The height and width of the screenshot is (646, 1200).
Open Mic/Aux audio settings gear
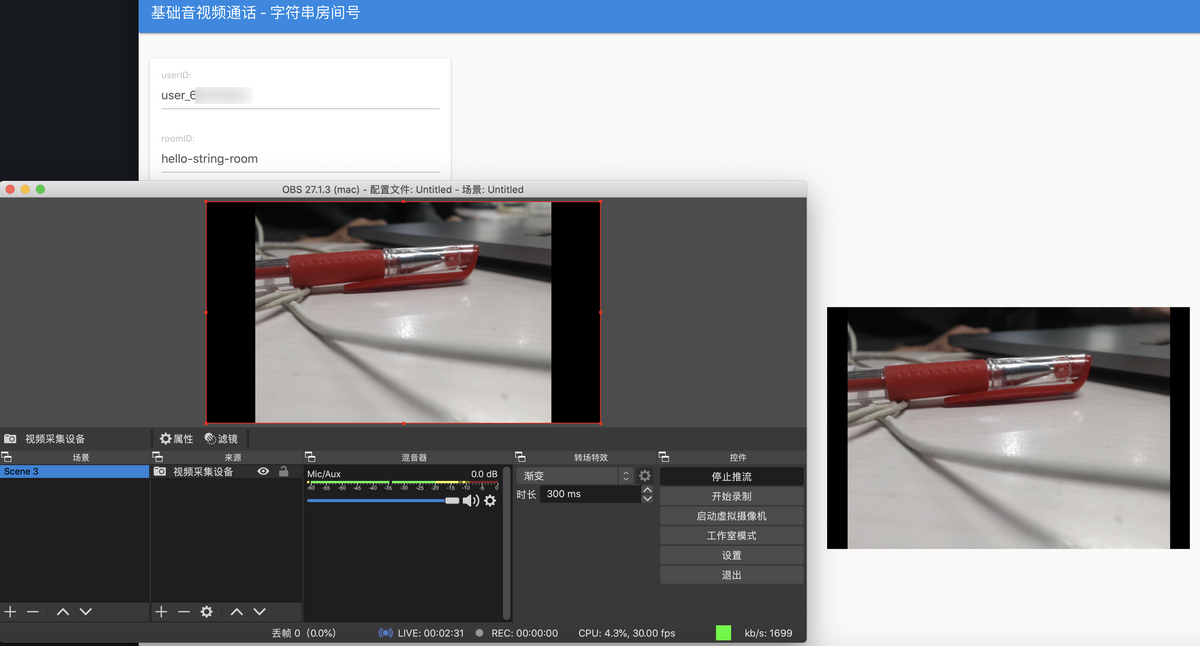pyautogui.click(x=490, y=500)
